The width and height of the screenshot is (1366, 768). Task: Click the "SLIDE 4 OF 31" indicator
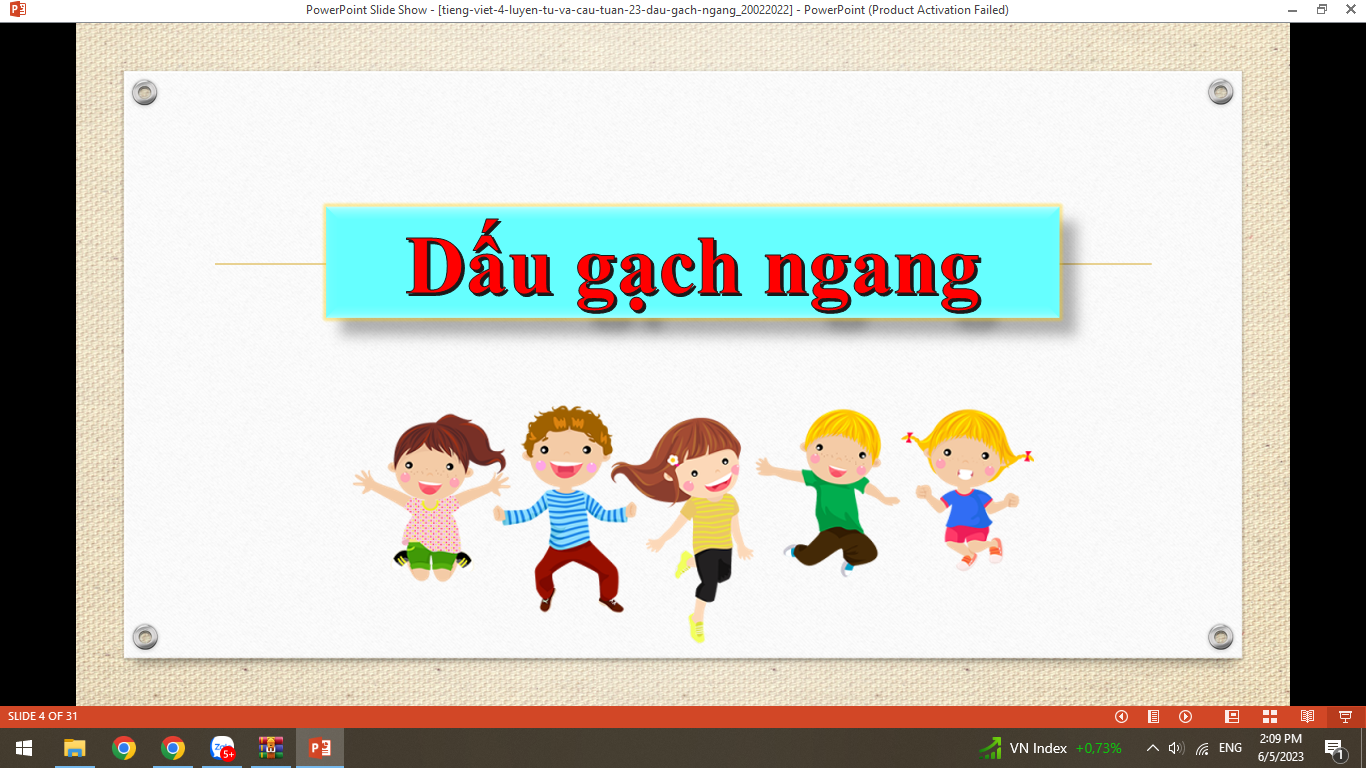(x=43, y=716)
